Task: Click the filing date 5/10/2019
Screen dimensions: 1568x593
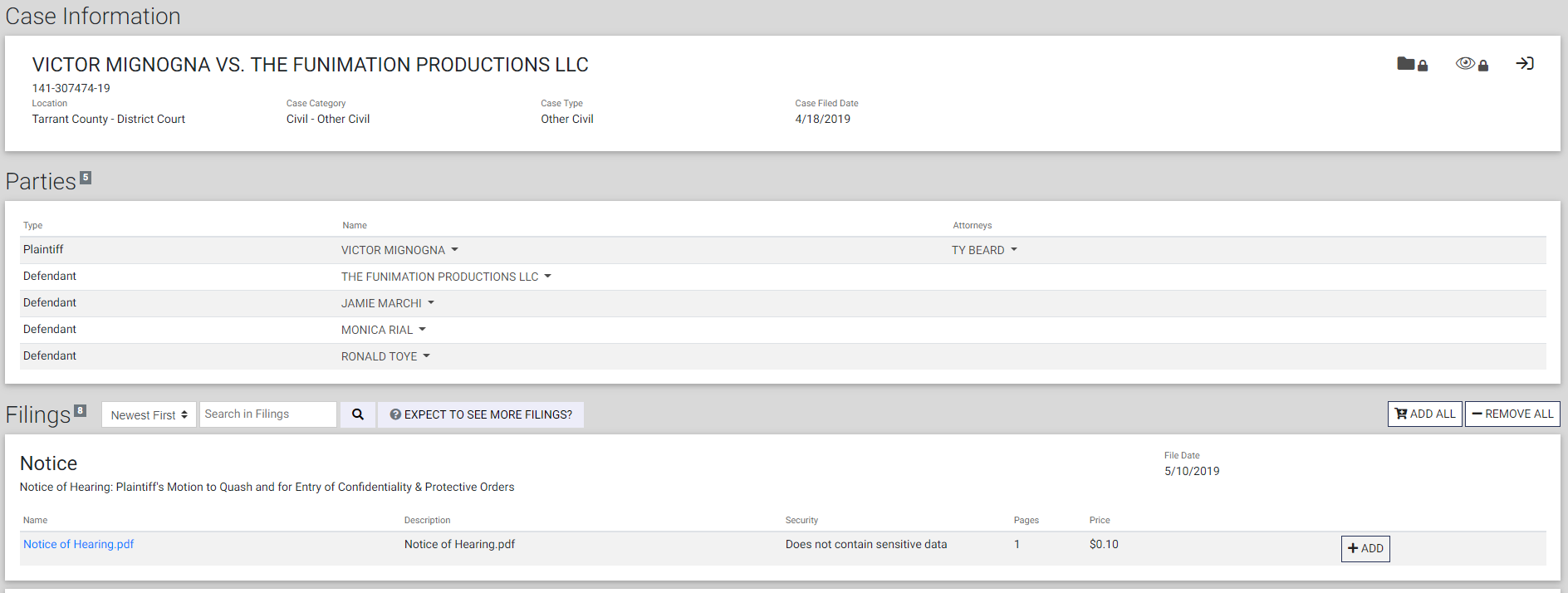Action: (x=1192, y=471)
